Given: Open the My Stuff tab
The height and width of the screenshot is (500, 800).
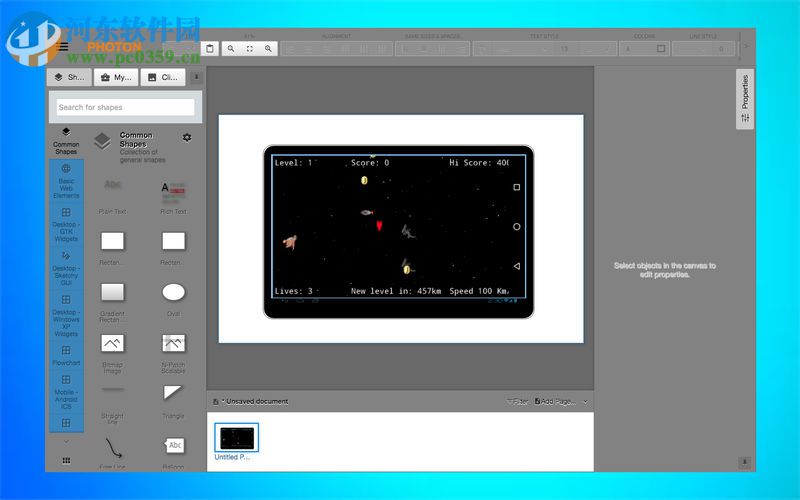Looking at the screenshot, I should [x=116, y=78].
